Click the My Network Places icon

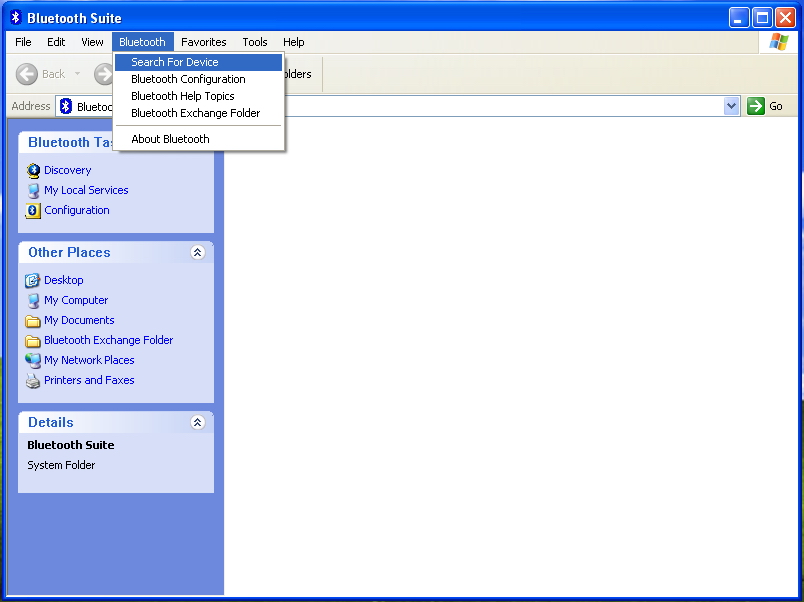click(33, 360)
